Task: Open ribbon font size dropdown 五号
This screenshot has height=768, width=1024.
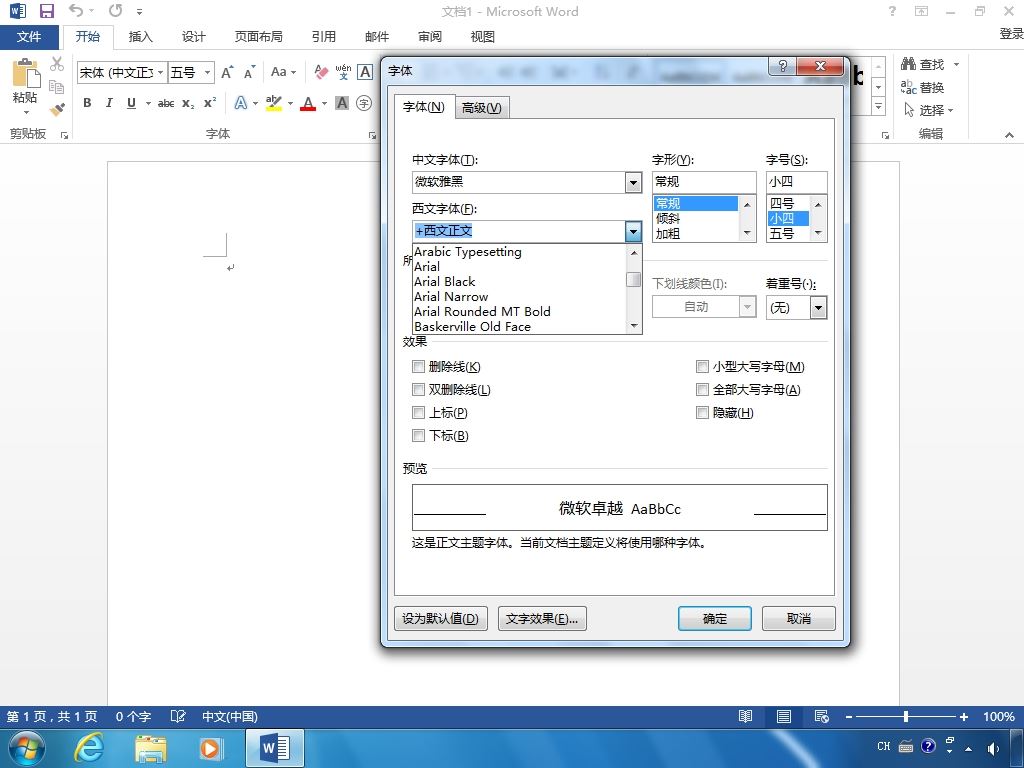Action: pyautogui.click(x=207, y=72)
